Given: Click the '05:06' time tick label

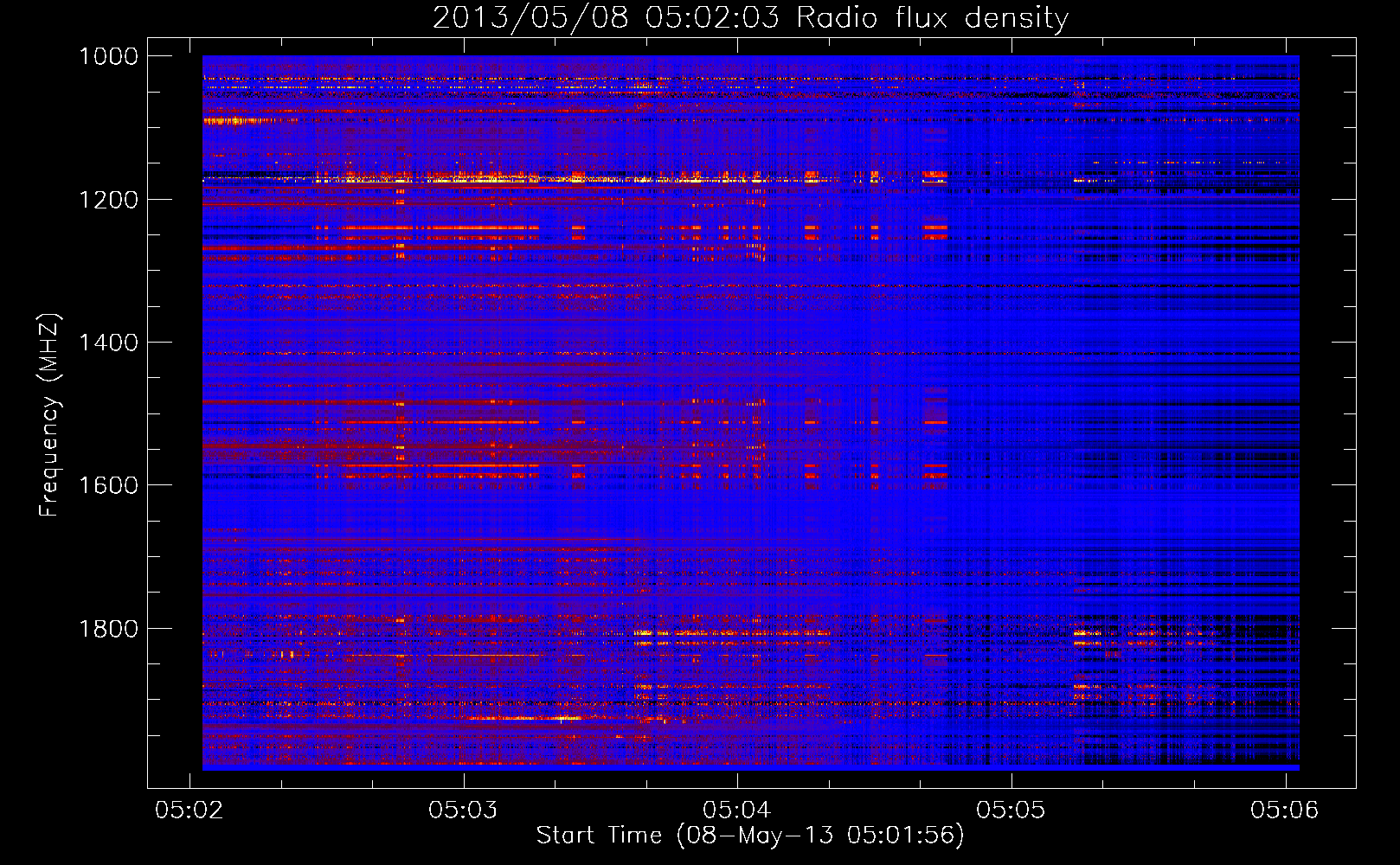Looking at the screenshot, I should pos(1284,810).
